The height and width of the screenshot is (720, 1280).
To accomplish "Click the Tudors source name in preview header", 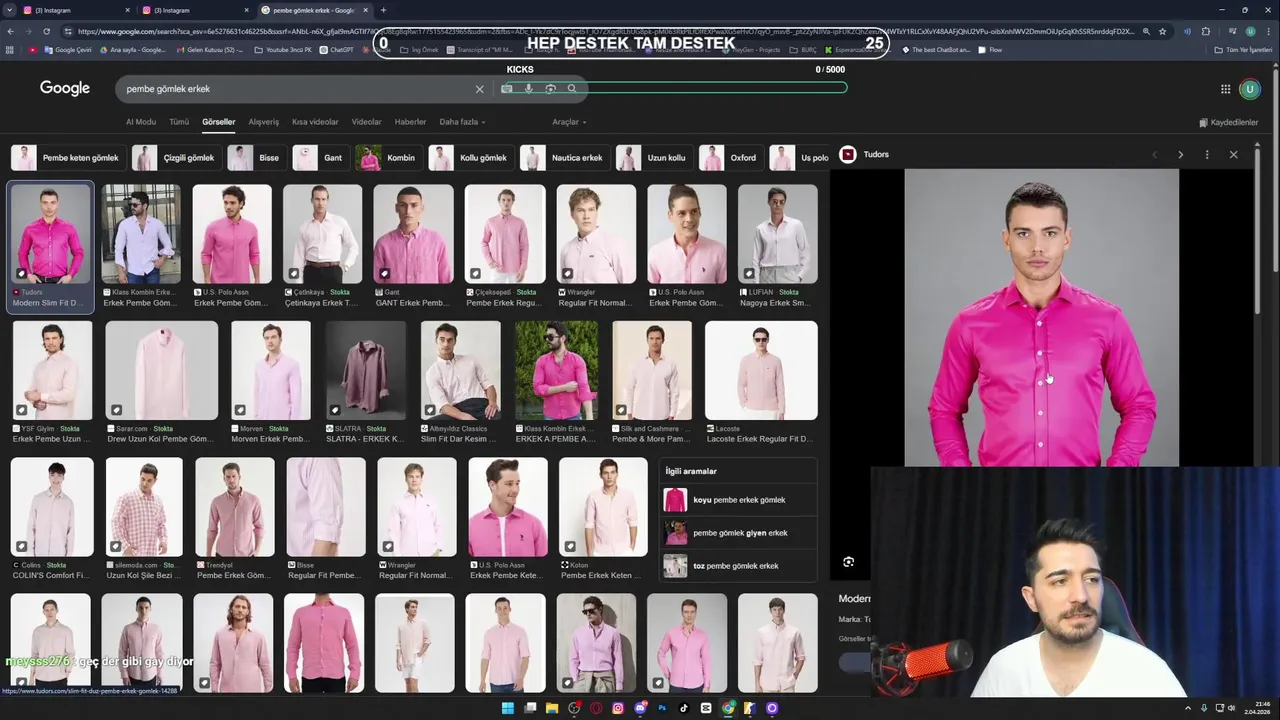I will (876, 155).
